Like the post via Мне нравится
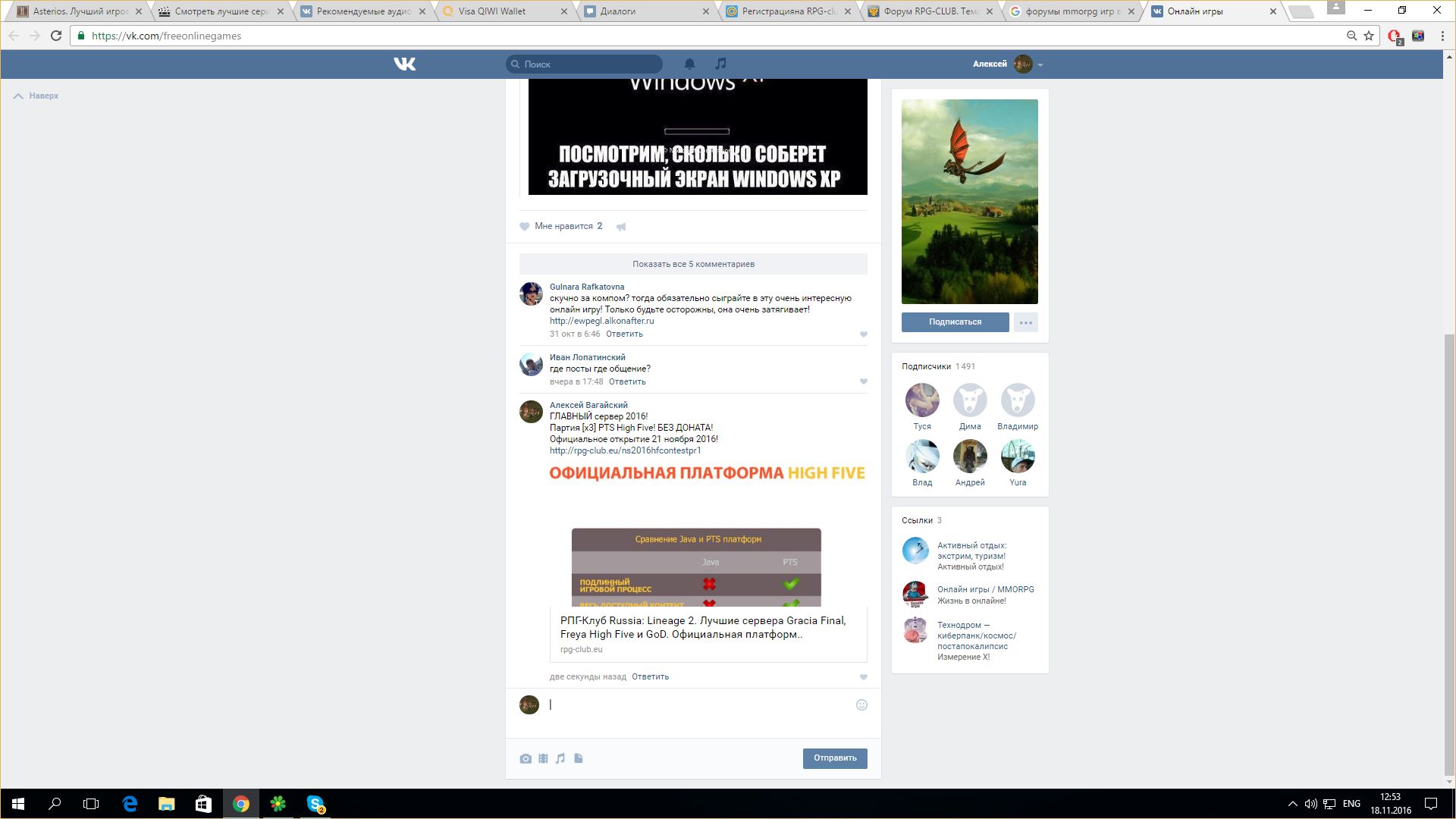The width and height of the screenshot is (1456, 819). (x=562, y=226)
